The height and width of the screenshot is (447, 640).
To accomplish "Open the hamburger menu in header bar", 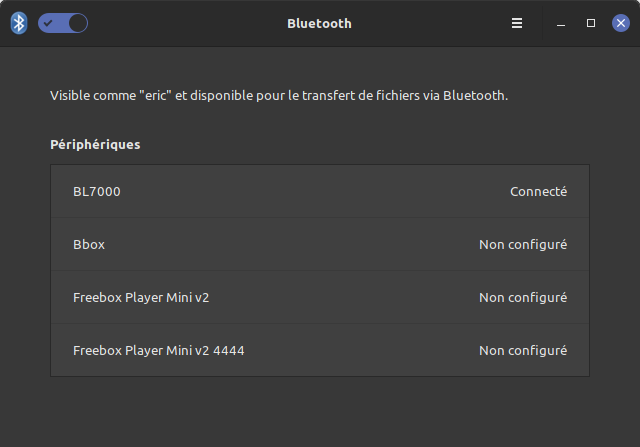I will 517,23.
